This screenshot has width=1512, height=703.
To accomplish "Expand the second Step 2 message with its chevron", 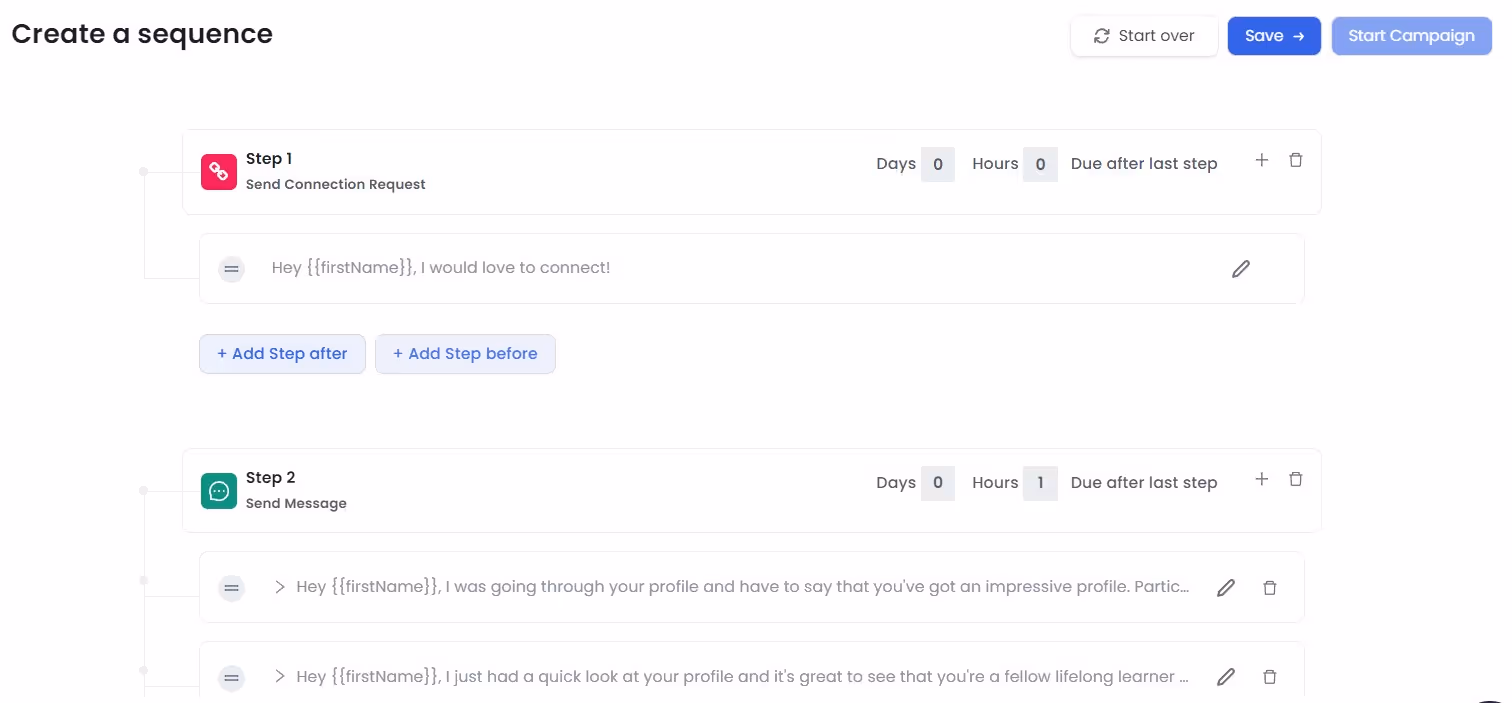I will click(279, 676).
